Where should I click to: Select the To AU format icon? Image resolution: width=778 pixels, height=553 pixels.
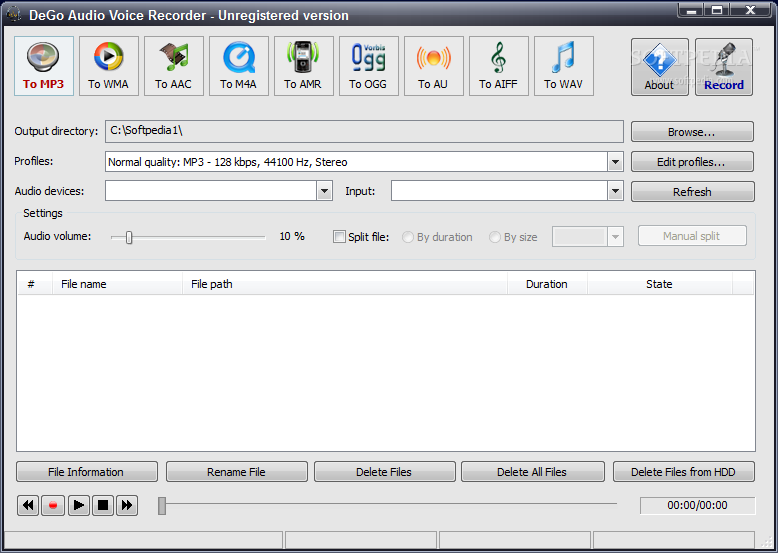434,66
